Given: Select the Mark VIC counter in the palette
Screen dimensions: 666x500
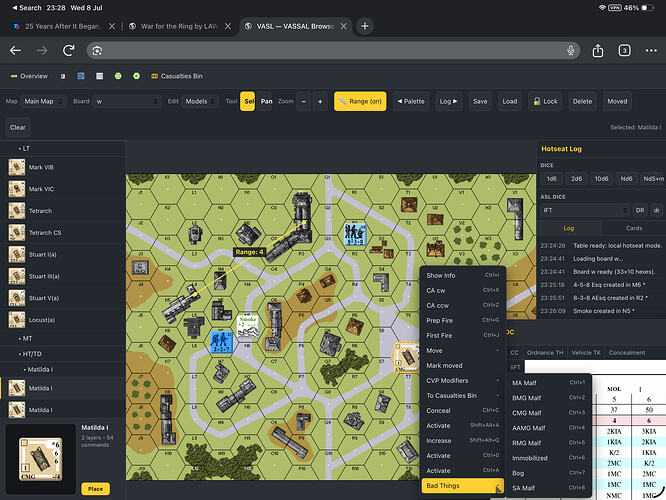Looking at the screenshot, I should tap(62, 189).
